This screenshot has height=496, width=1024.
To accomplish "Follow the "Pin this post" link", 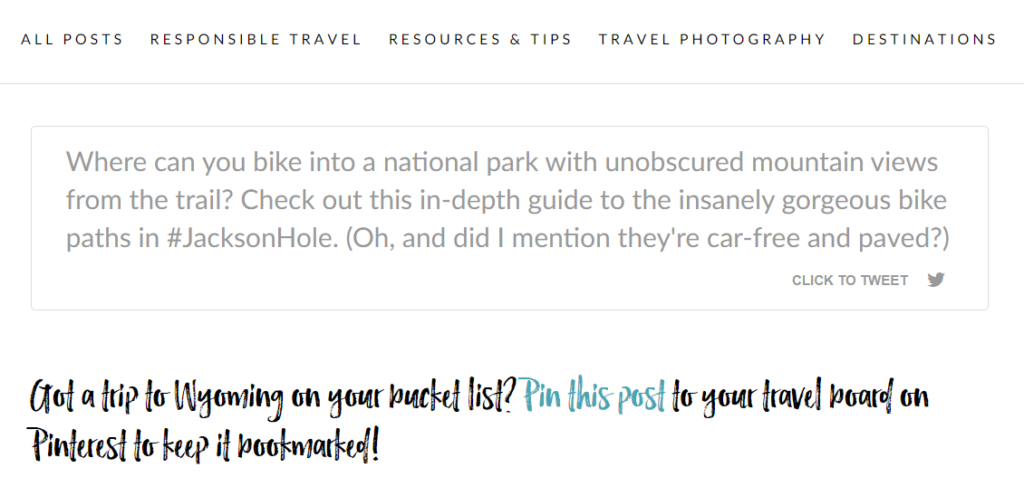I will click(594, 398).
